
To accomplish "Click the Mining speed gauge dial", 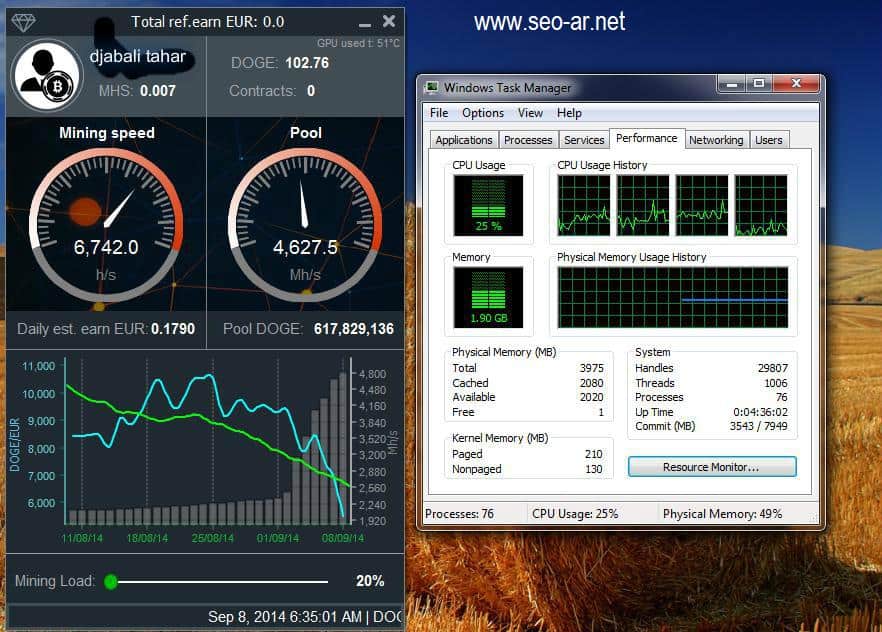I will point(106,225).
